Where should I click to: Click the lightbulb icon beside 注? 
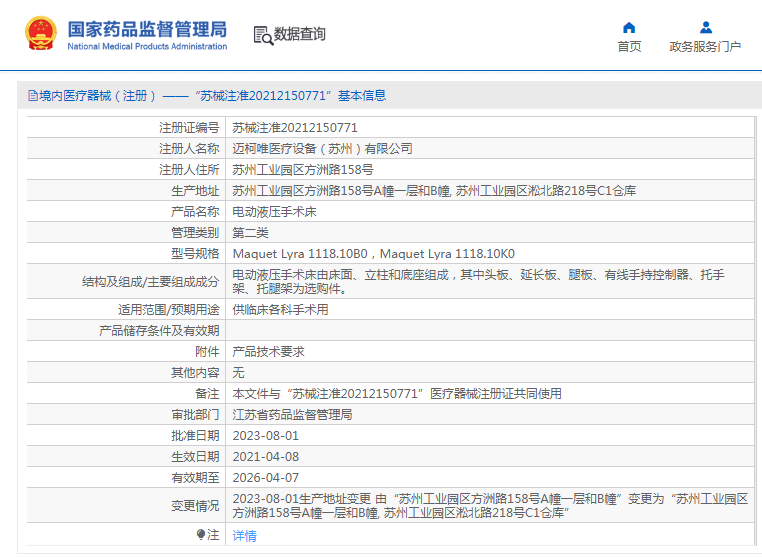coord(201,535)
